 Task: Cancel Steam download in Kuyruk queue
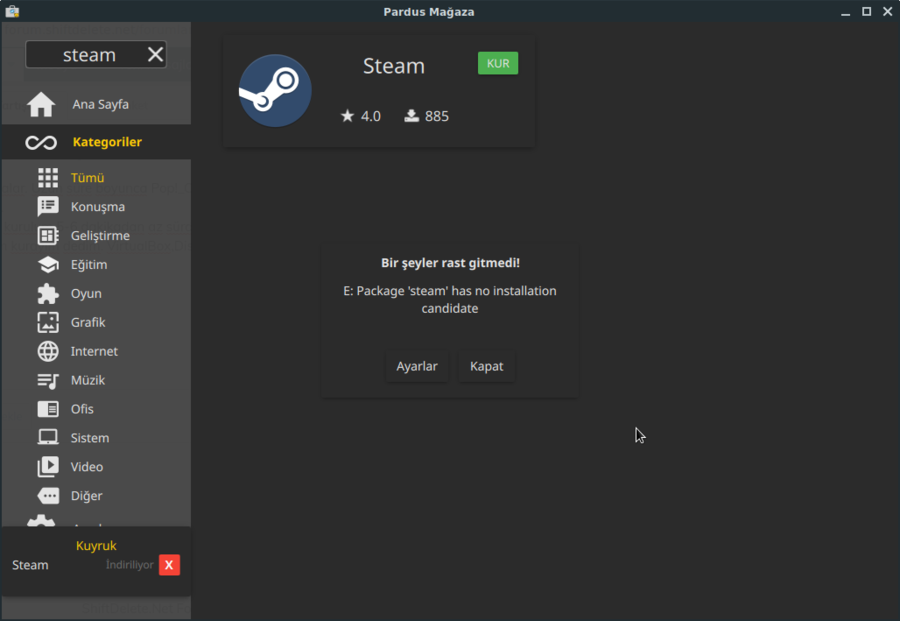(169, 565)
